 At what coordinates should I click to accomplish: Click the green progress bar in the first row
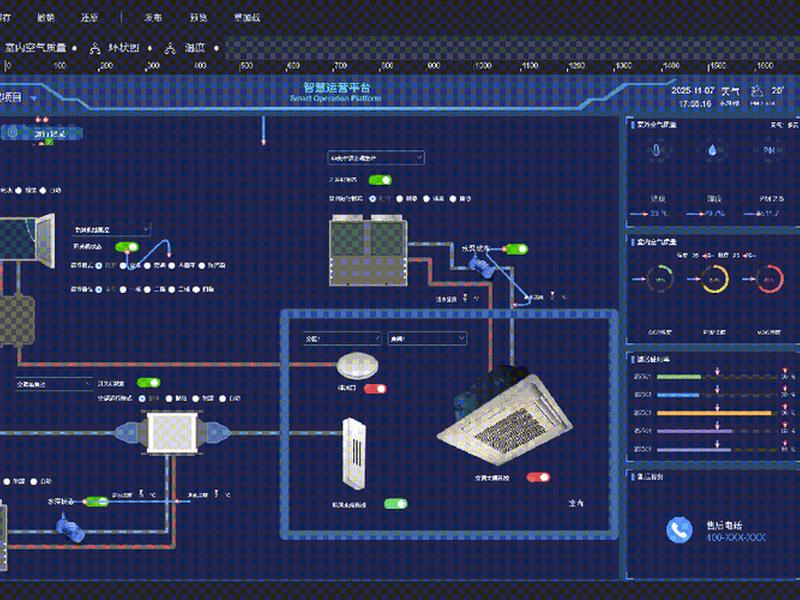679,377
